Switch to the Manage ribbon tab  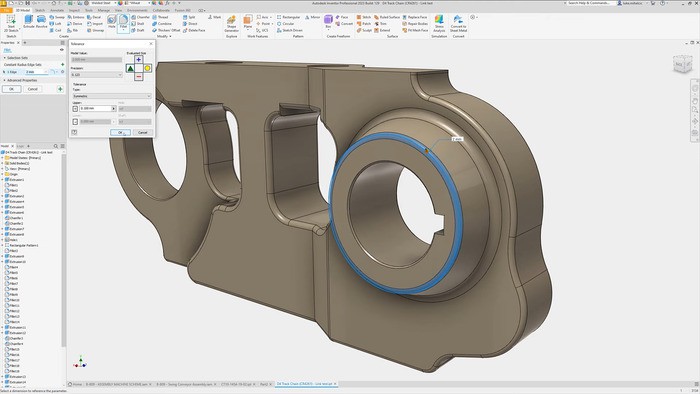104,10
